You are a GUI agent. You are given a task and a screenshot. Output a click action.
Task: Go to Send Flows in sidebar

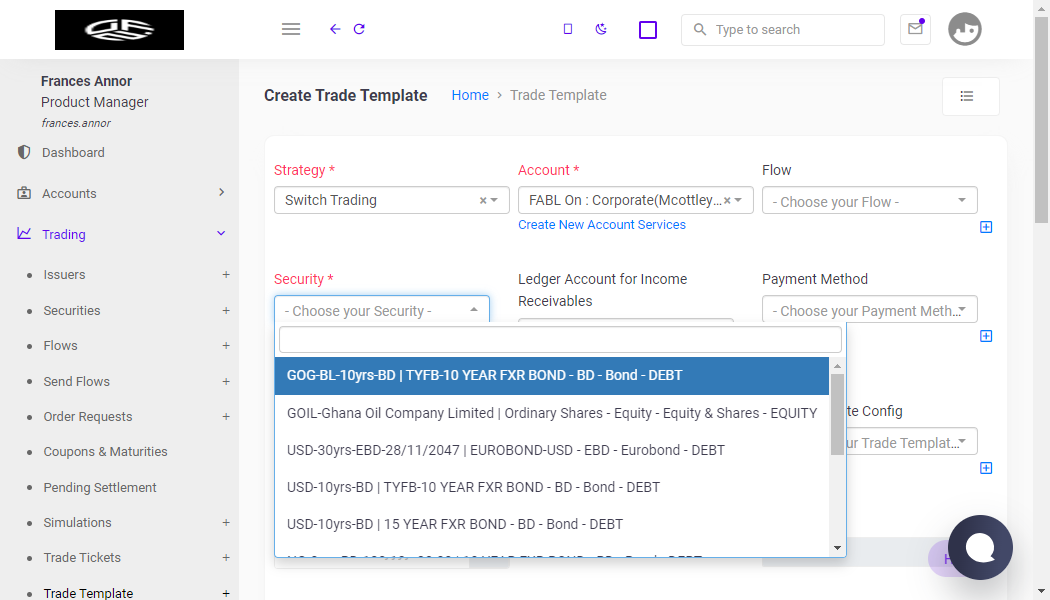tap(76, 382)
